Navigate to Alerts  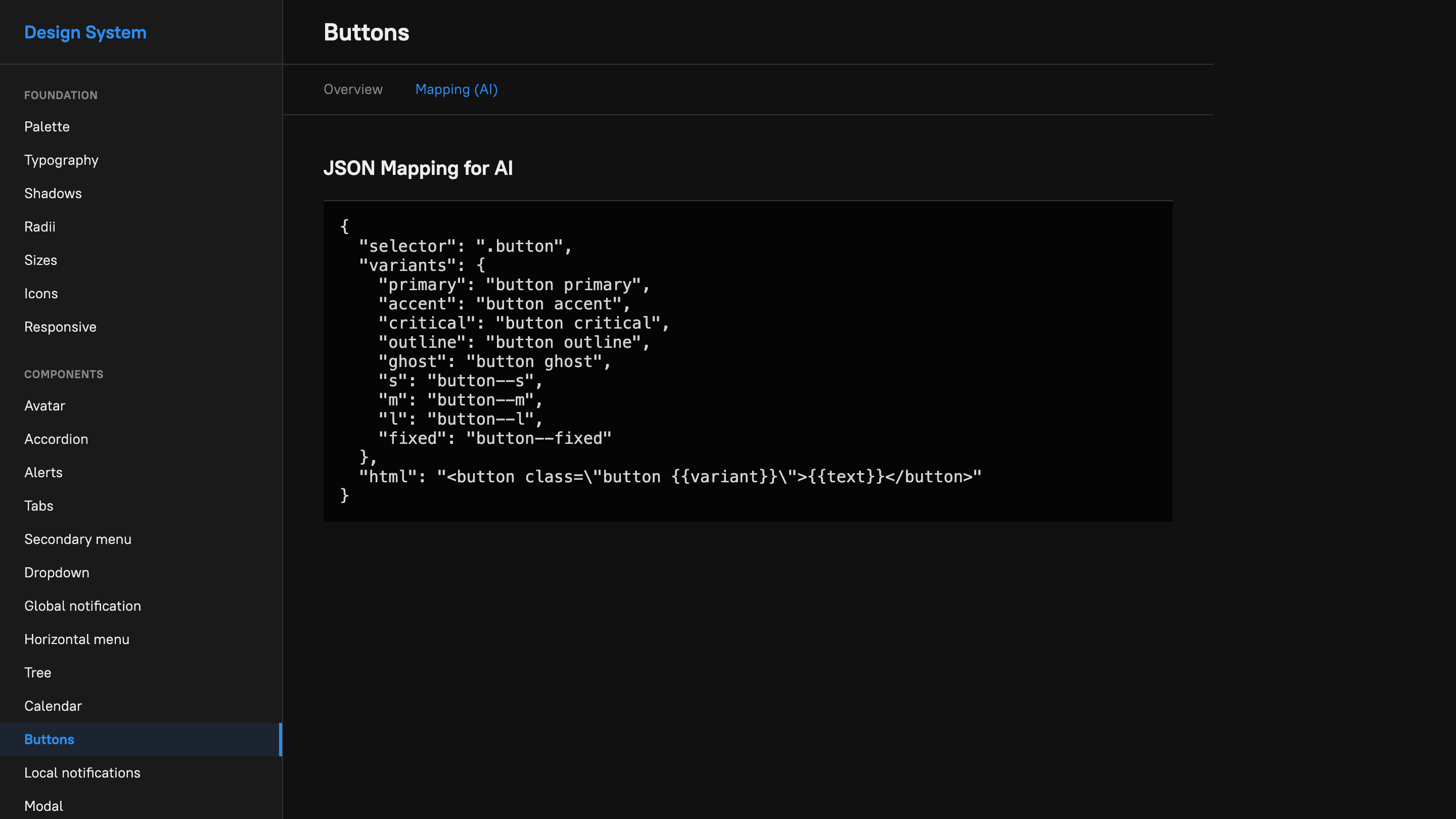click(x=141, y=473)
